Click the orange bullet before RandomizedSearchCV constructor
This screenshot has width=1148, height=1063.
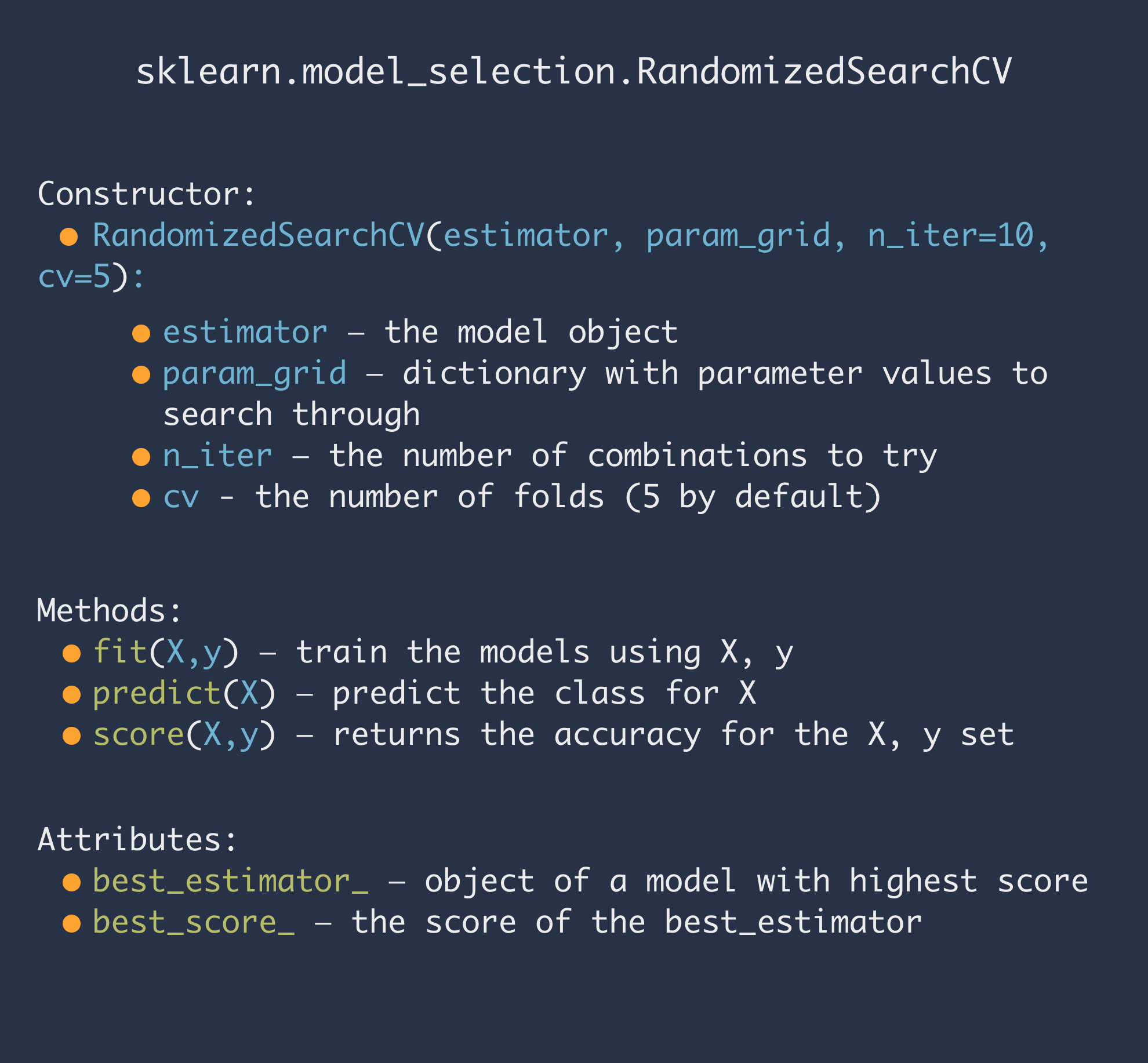pyautogui.click(x=69, y=236)
